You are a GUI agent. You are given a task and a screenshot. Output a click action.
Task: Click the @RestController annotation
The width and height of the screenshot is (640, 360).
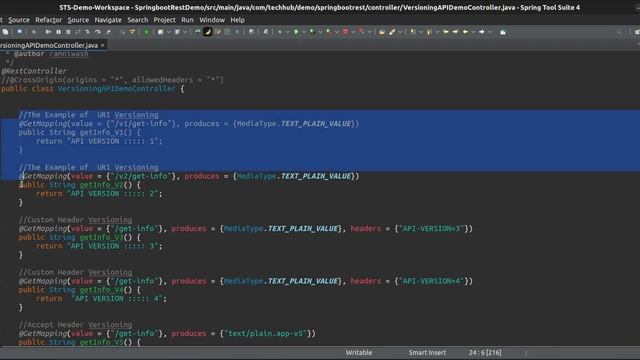pos(34,71)
